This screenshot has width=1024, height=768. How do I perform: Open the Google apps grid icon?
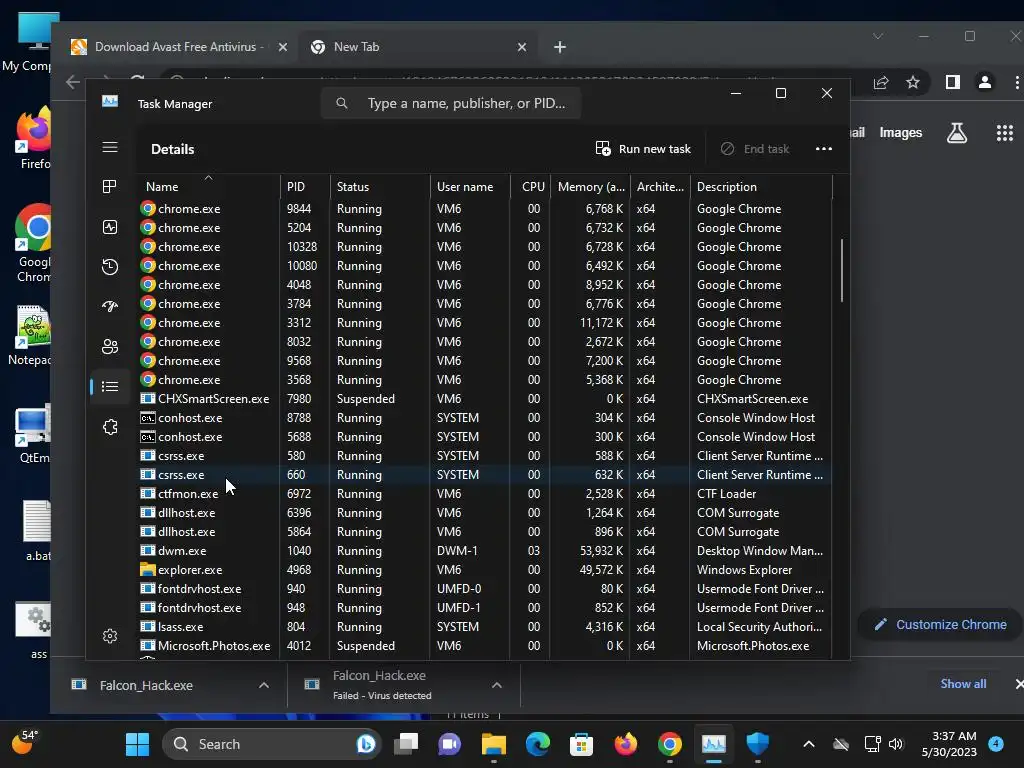pyautogui.click(x=1004, y=133)
